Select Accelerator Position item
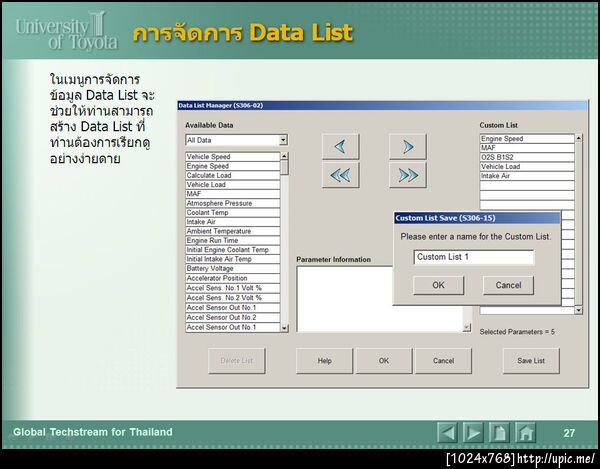 click(233, 278)
